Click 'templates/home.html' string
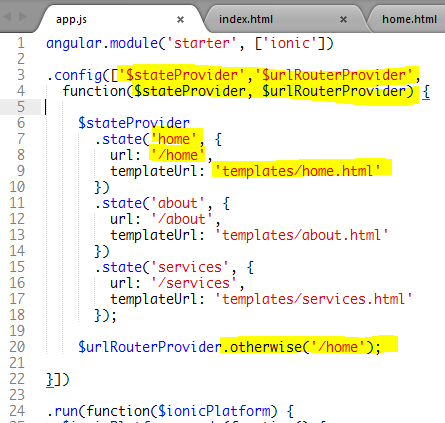Screen dimensions: 445x423 [298, 171]
